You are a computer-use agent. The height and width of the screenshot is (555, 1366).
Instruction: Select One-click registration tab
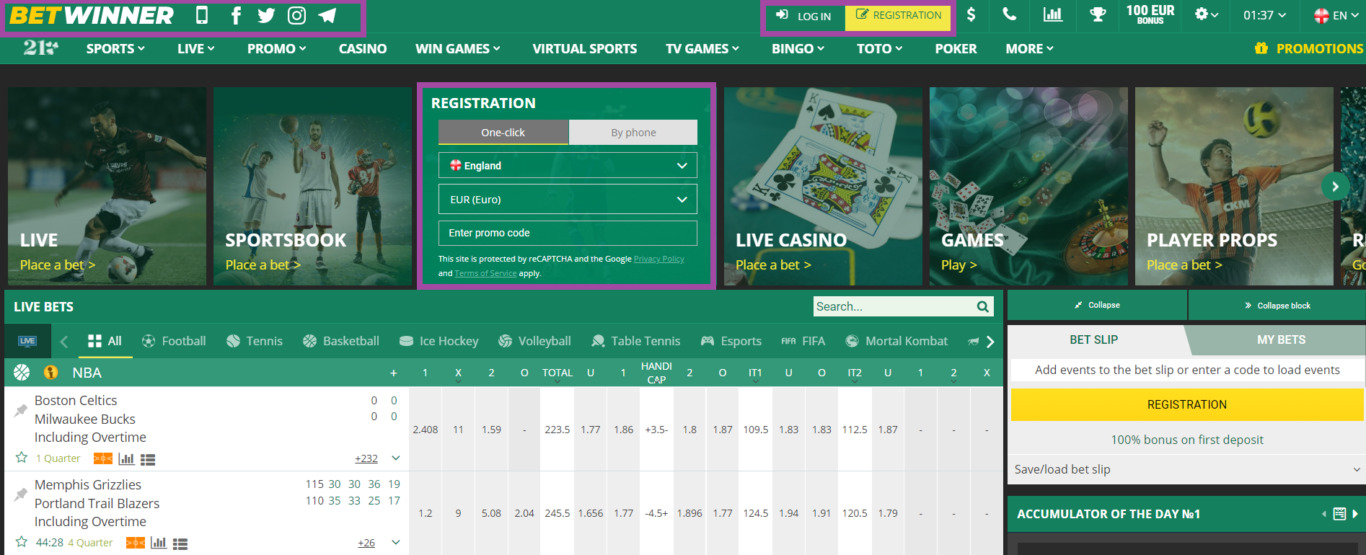503,132
